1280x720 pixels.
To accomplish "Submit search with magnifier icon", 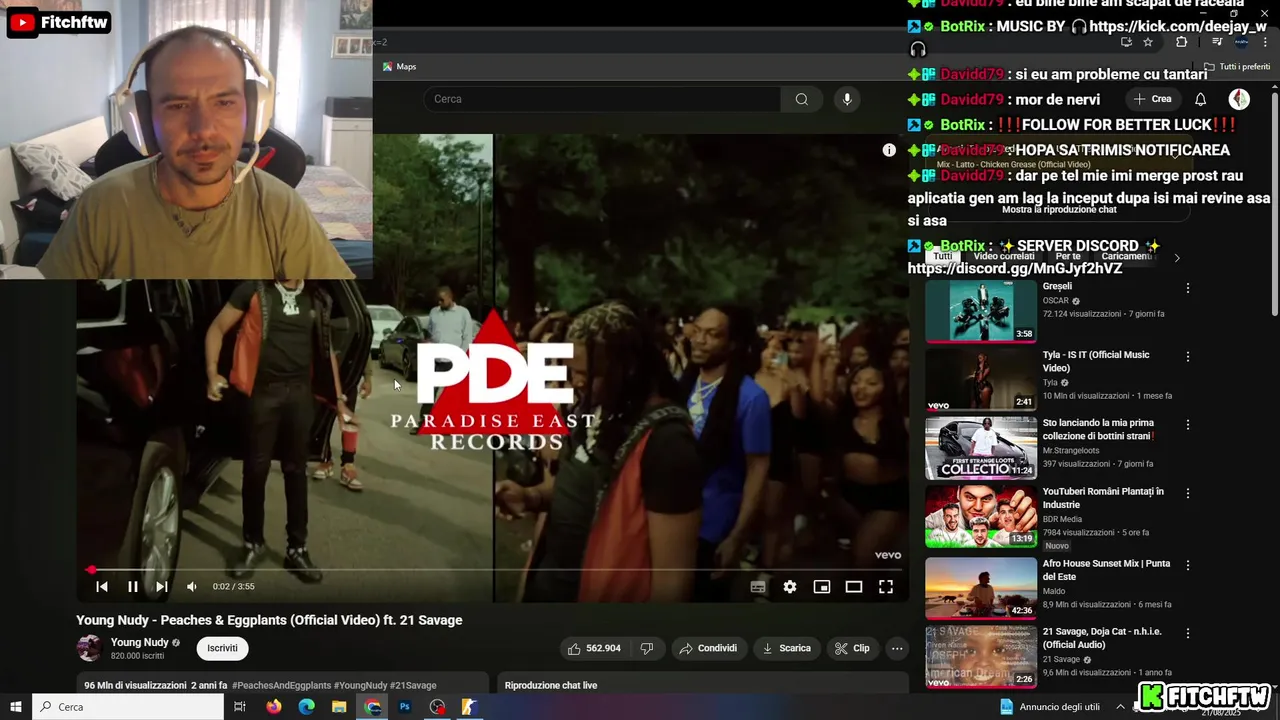I will tap(802, 99).
